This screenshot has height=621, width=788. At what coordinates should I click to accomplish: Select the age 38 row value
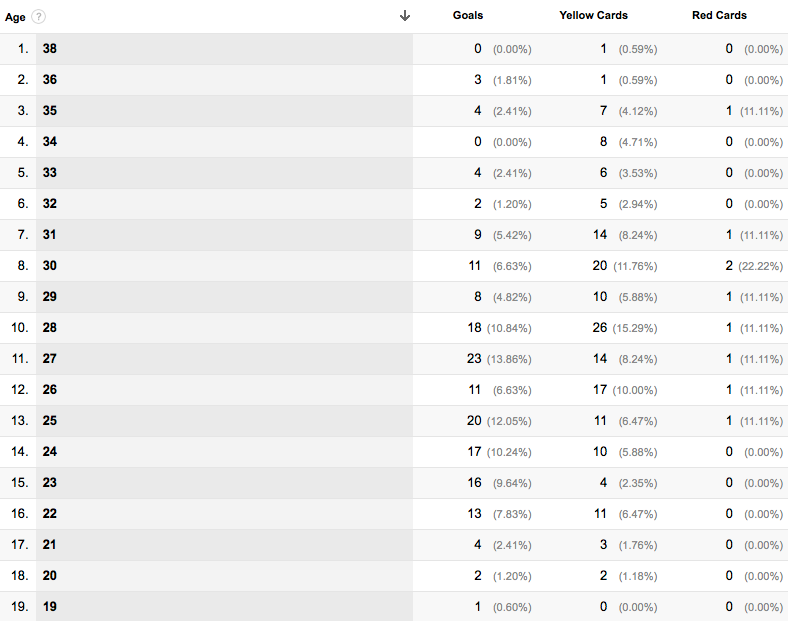[x=50, y=49]
